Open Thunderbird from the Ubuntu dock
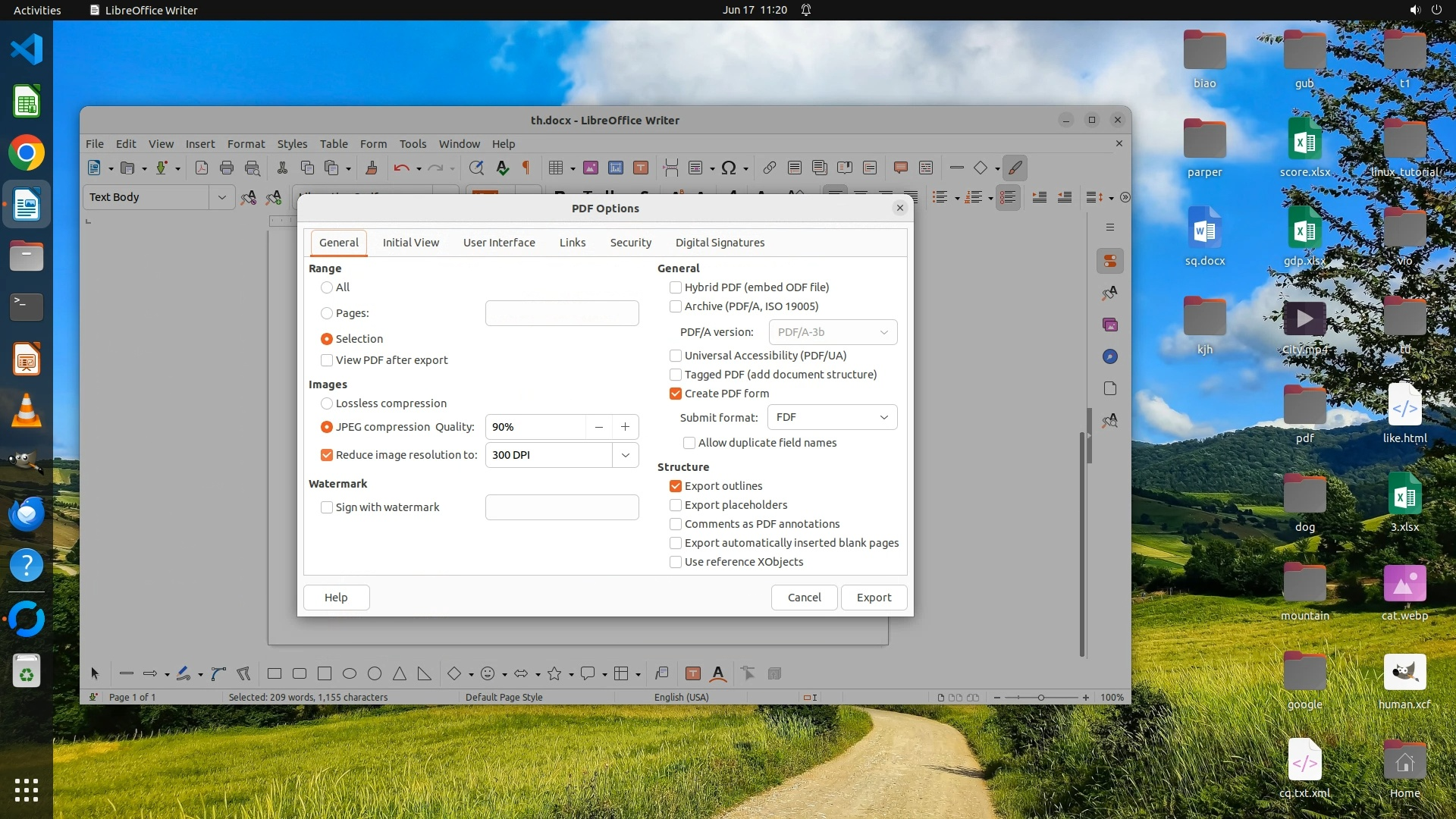1456x819 pixels. pos(27,515)
